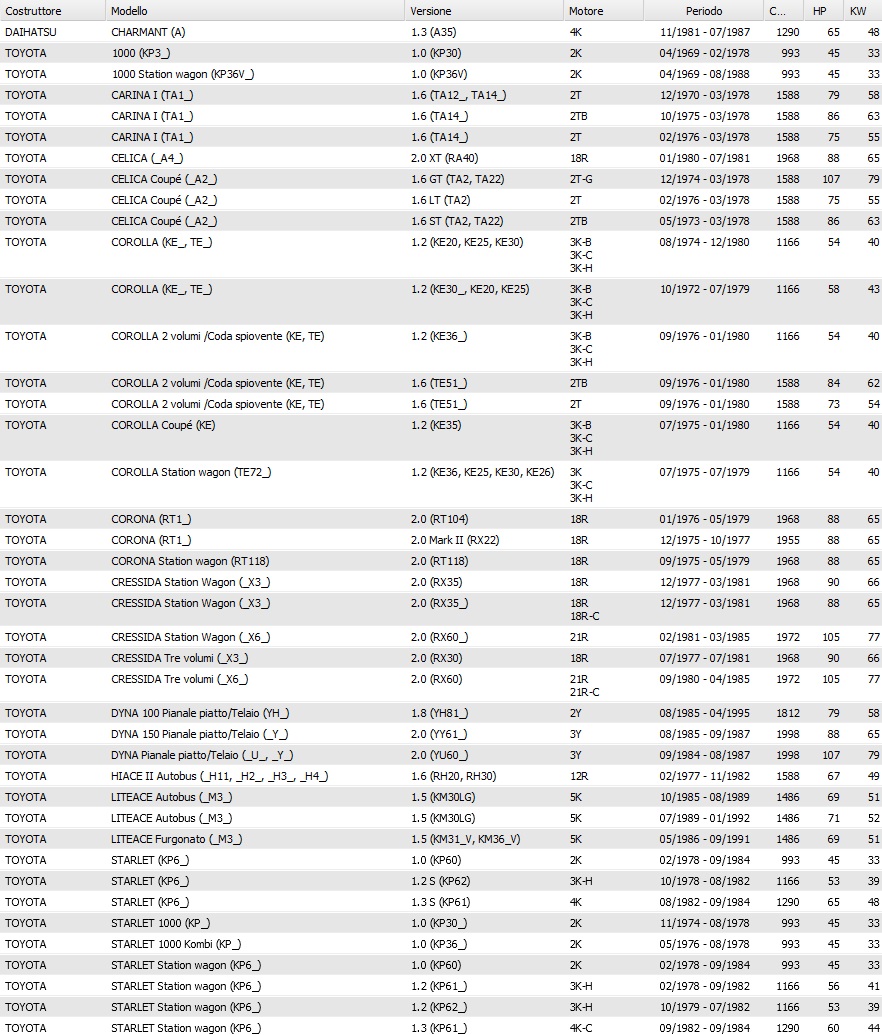Sort by the Costruttore column header
The width and height of the screenshot is (882, 1035).
[52, 11]
